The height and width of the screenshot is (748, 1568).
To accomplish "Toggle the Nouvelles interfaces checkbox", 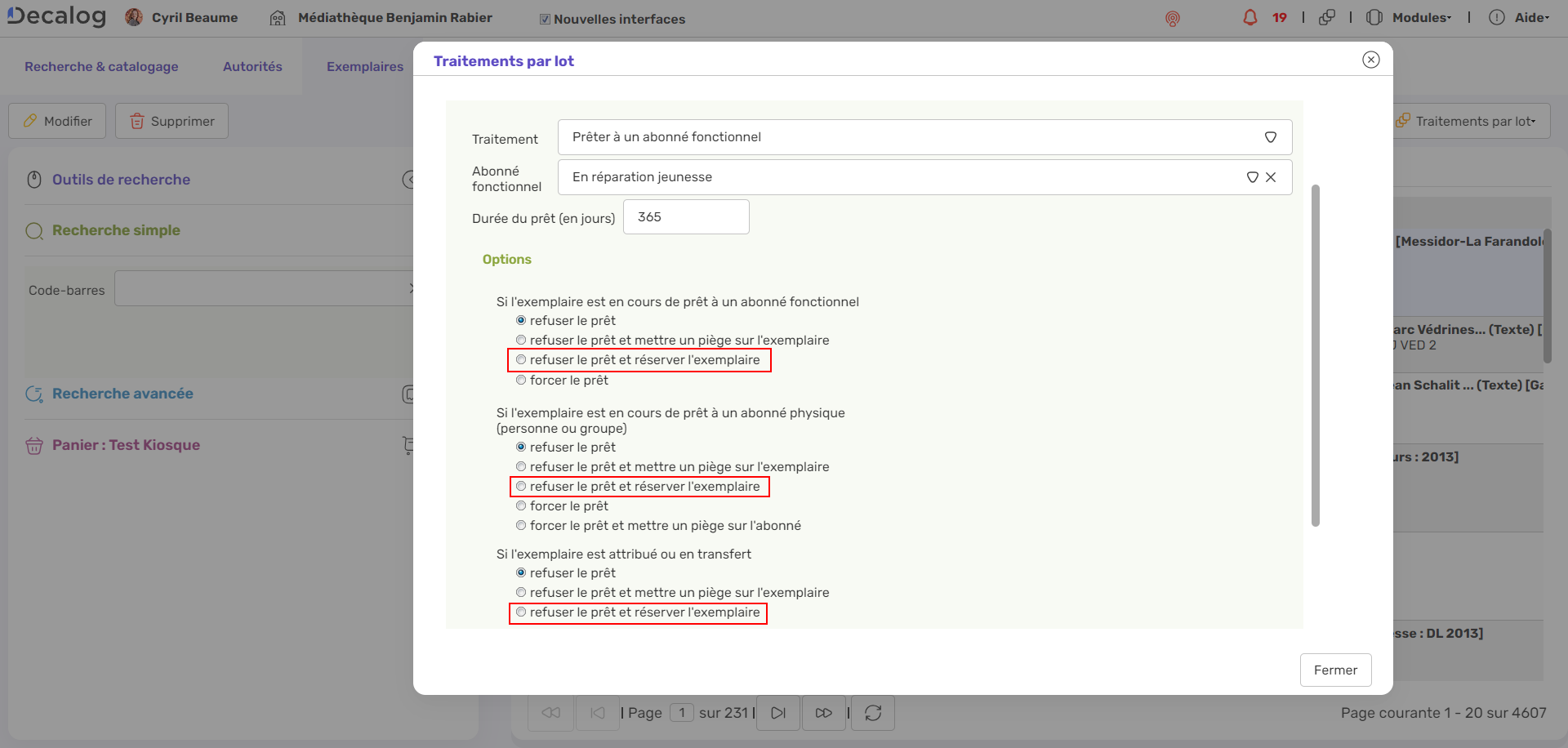I will tap(544, 19).
